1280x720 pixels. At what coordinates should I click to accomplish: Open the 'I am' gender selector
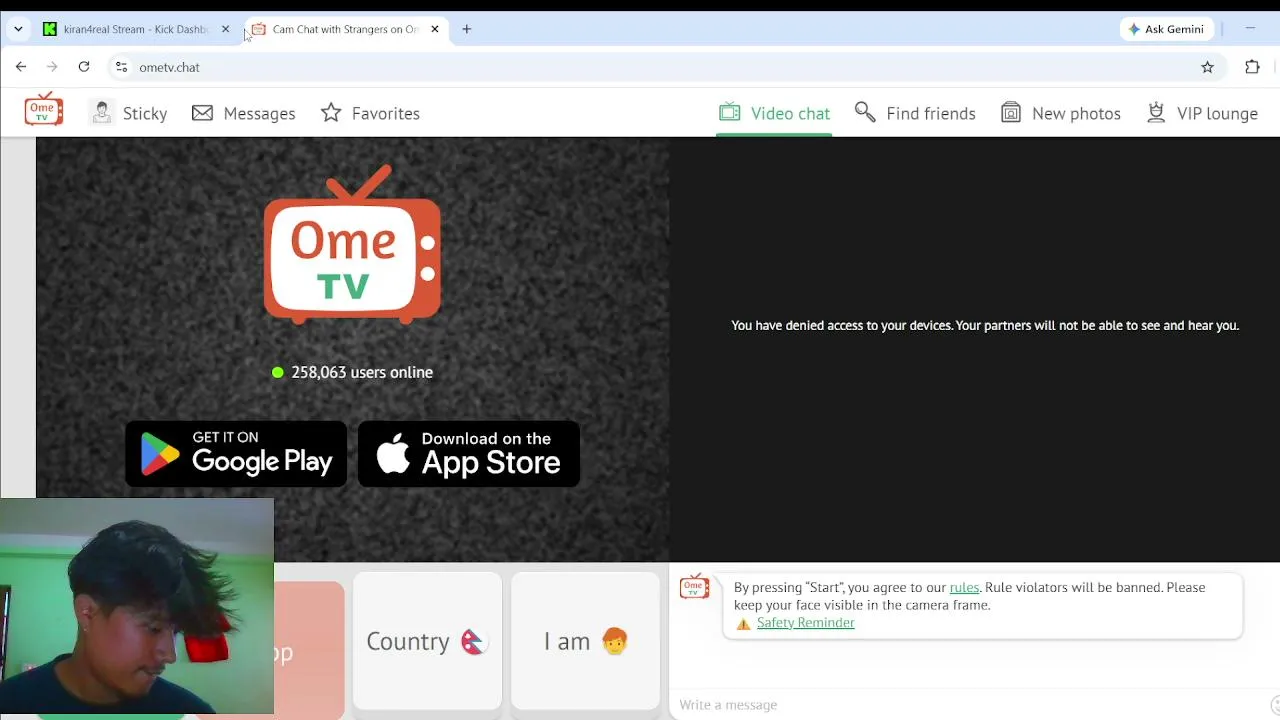[585, 641]
